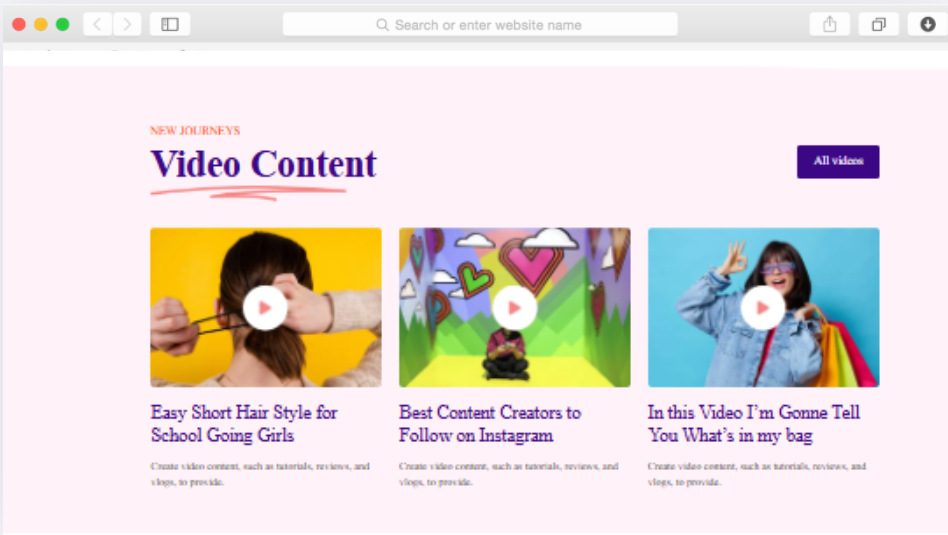
Task: Go back using the browser back arrow
Action: click(97, 24)
